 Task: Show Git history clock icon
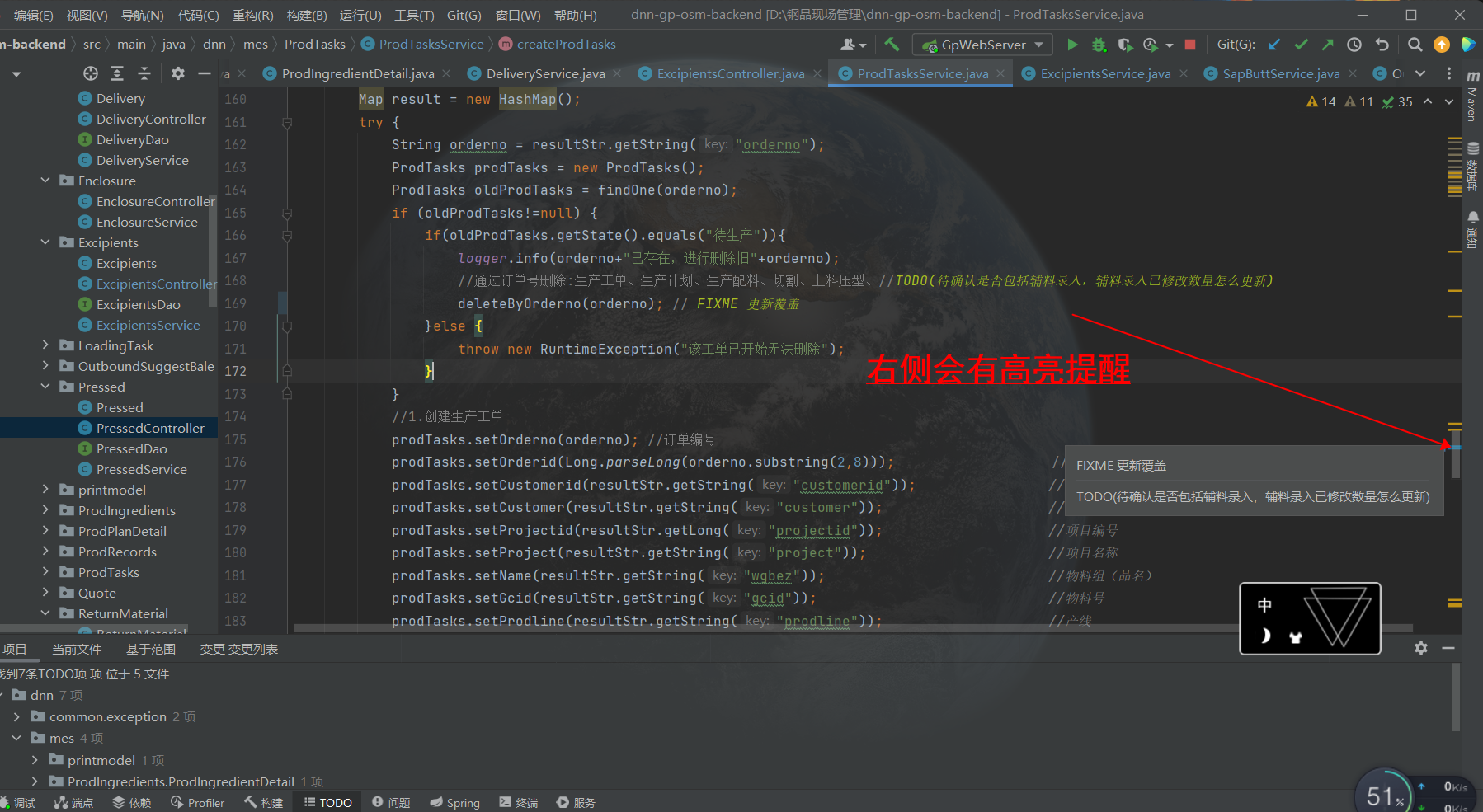(x=1354, y=45)
